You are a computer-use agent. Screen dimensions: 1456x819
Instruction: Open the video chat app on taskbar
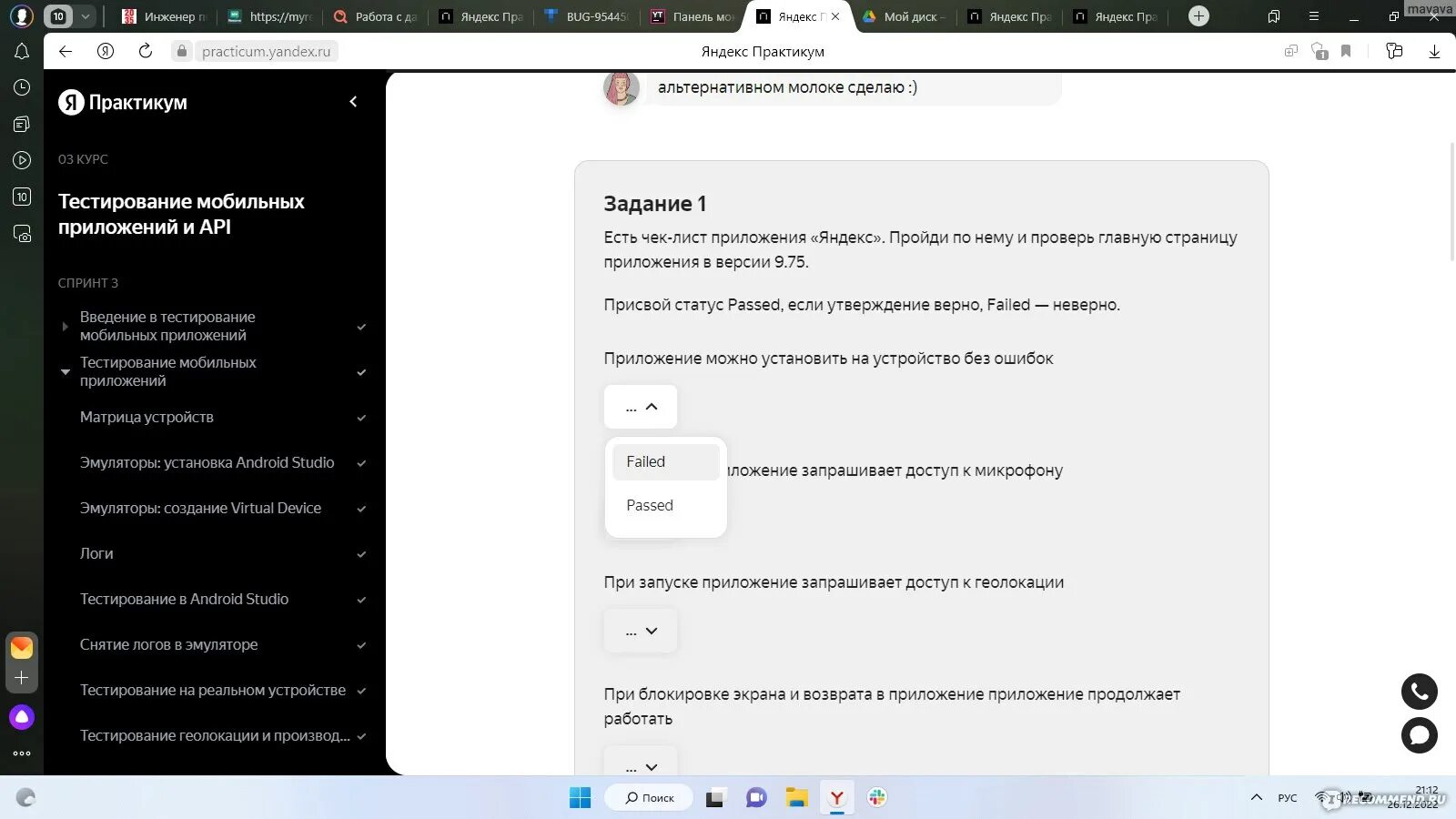pyautogui.click(x=756, y=798)
